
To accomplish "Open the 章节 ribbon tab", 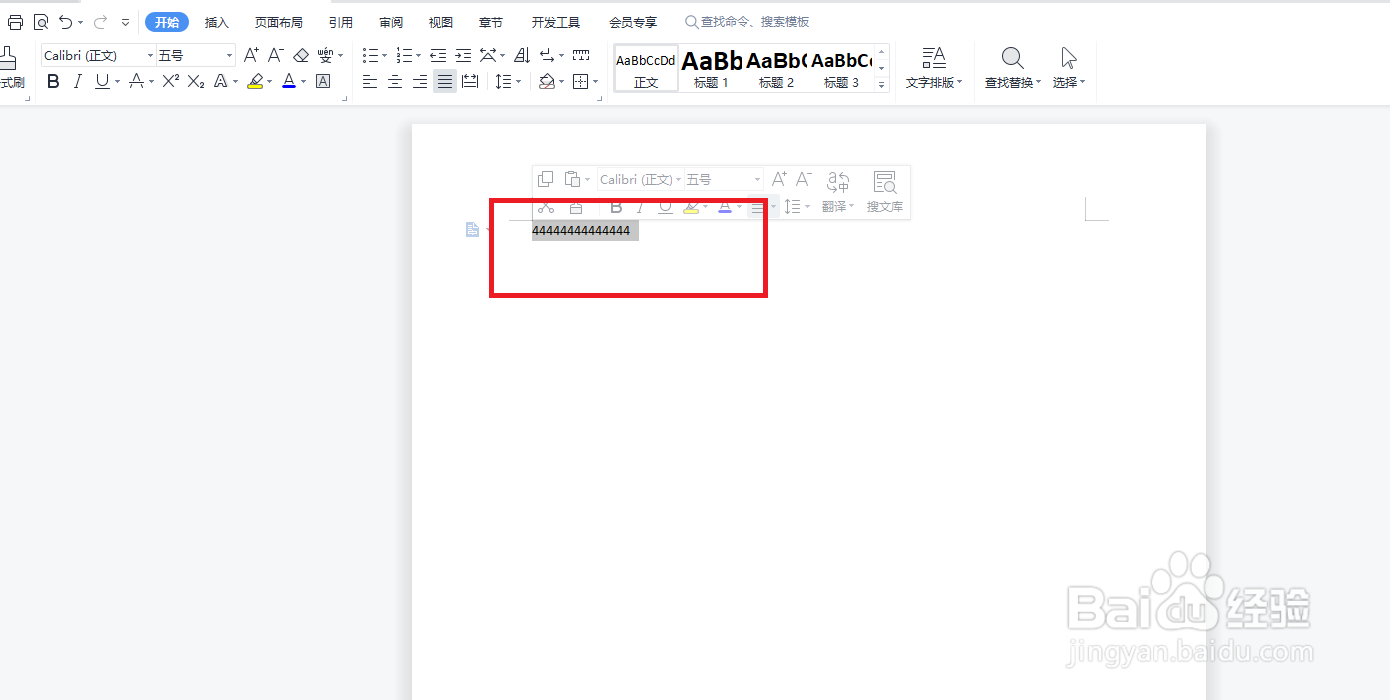I will coord(491,22).
